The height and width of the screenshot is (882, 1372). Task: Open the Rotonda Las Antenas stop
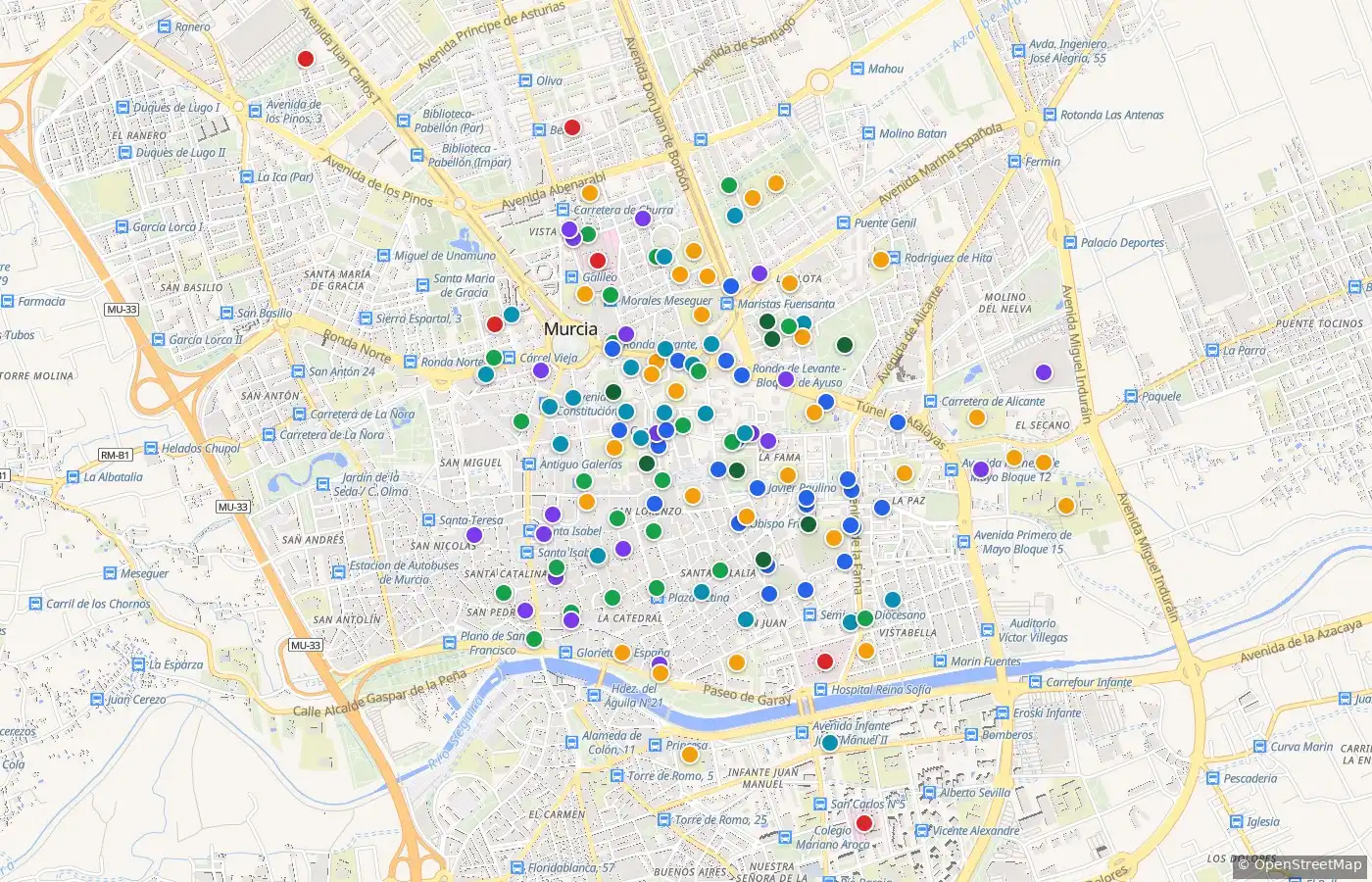pos(1050,115)
